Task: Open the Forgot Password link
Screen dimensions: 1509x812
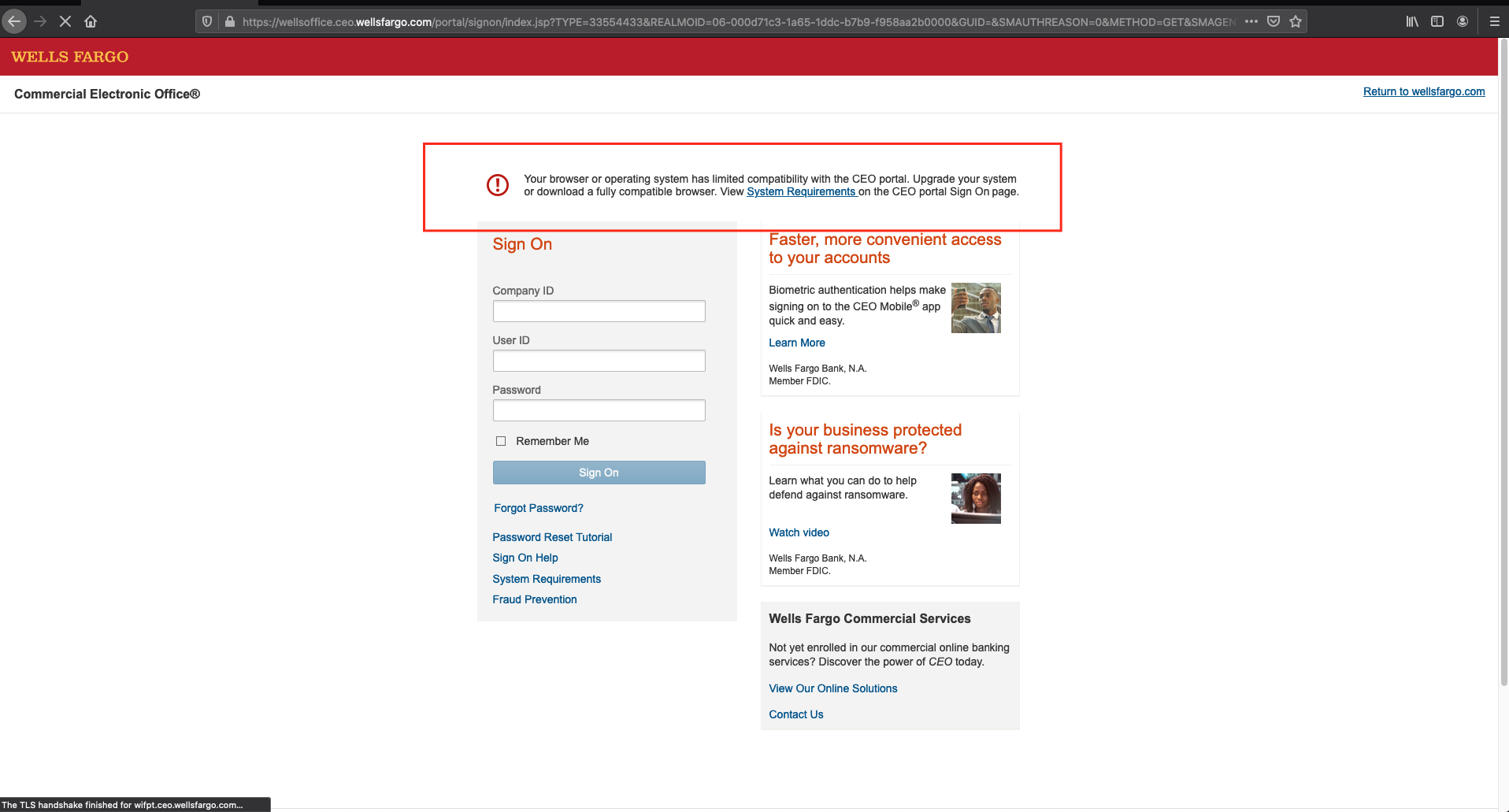Action: [538, 508]
